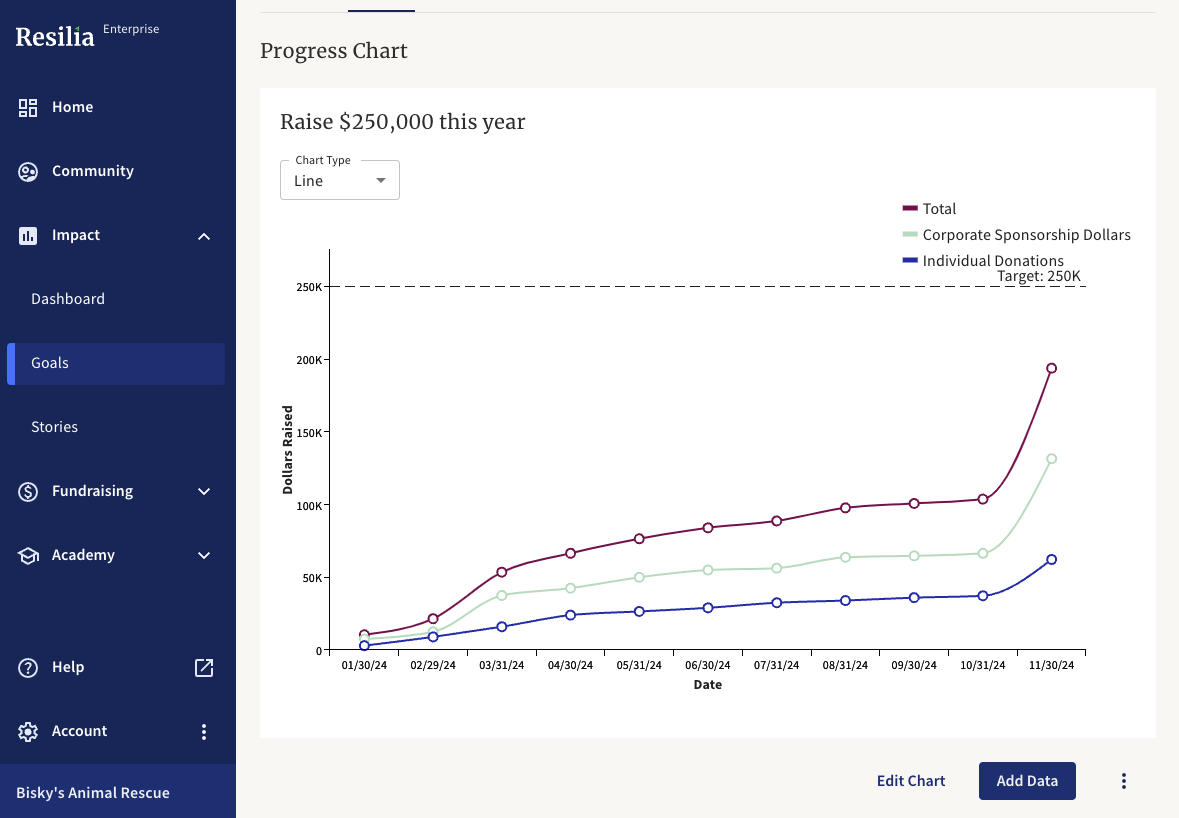1179x818 pixels.
Task: Click the Impact bar-chart icon
Action: (27, 235)
